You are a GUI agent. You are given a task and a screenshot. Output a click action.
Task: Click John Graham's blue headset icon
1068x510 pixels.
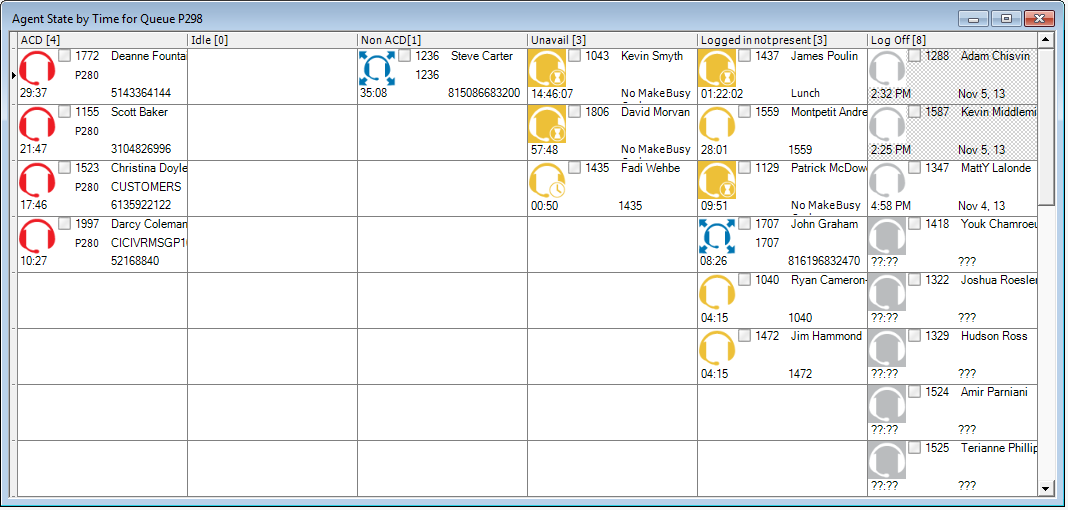[x=717, y=236]
